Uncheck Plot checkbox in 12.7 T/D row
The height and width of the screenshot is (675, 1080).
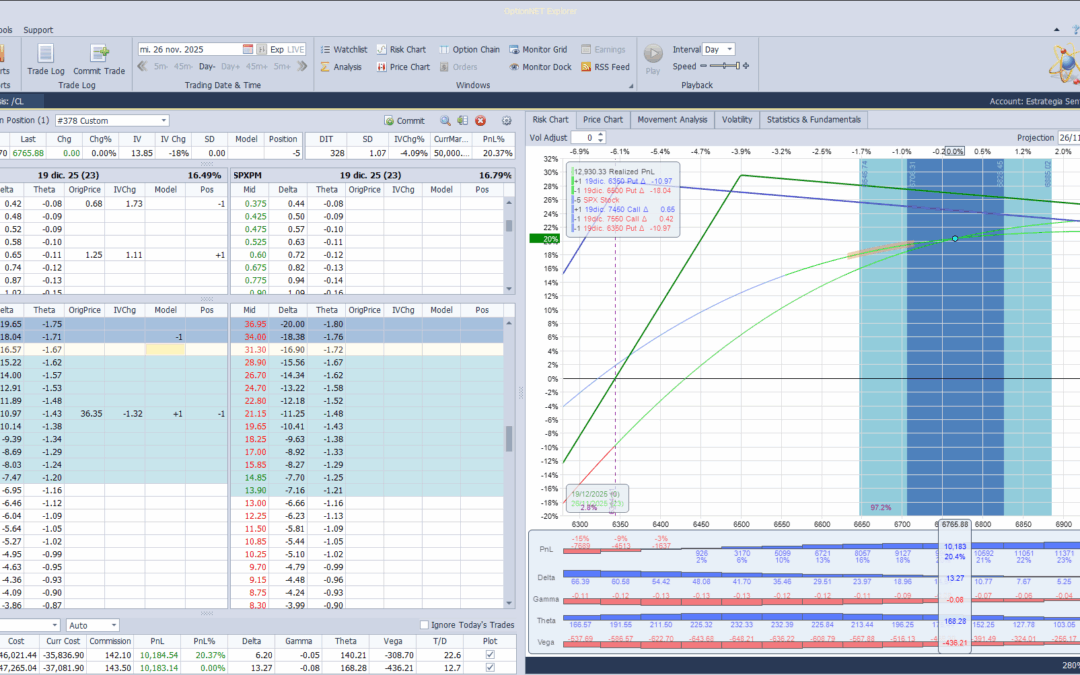(x=490, y=667)
